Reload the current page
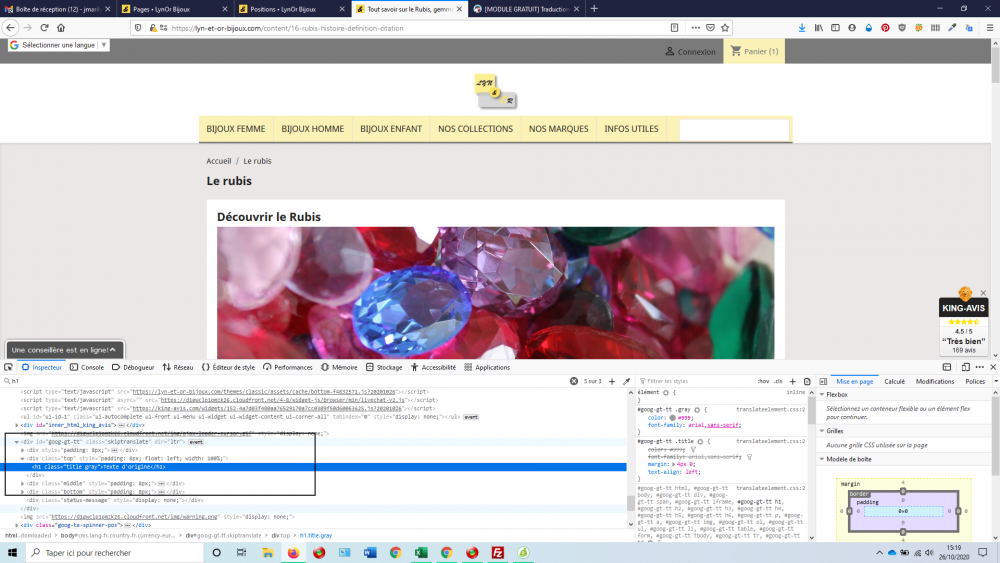The height and width of the screenshot is (563, 1000). [44, 27]
